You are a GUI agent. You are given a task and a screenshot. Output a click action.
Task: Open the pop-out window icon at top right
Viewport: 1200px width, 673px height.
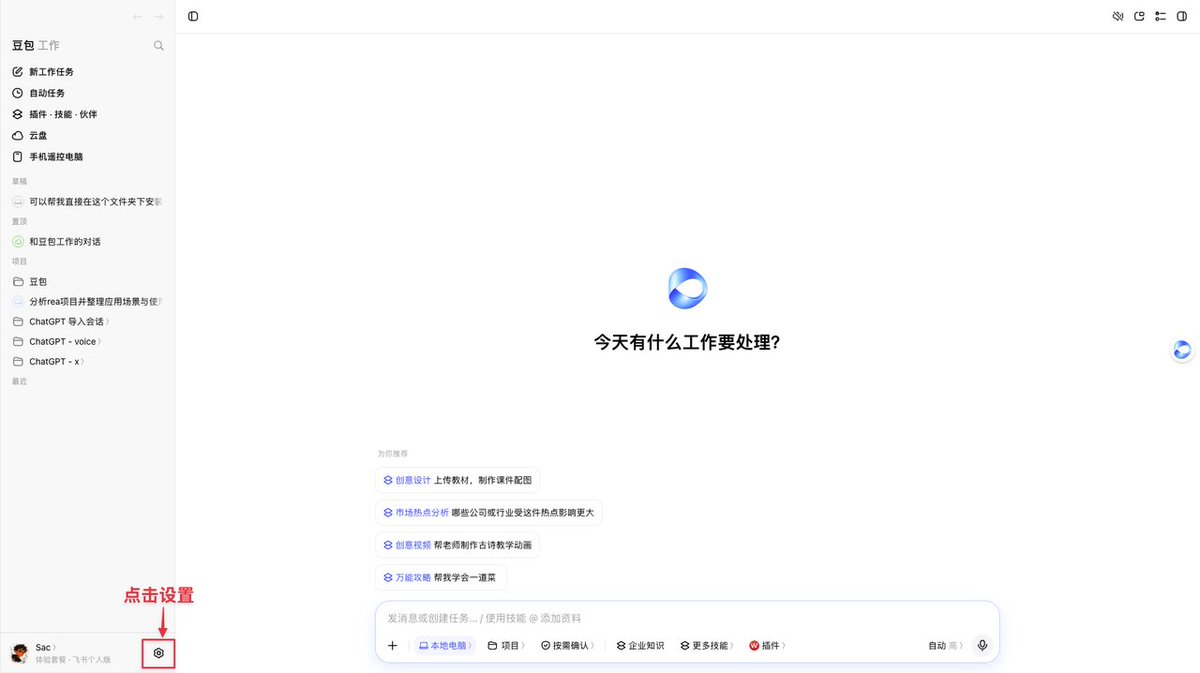click(1139, 16)
